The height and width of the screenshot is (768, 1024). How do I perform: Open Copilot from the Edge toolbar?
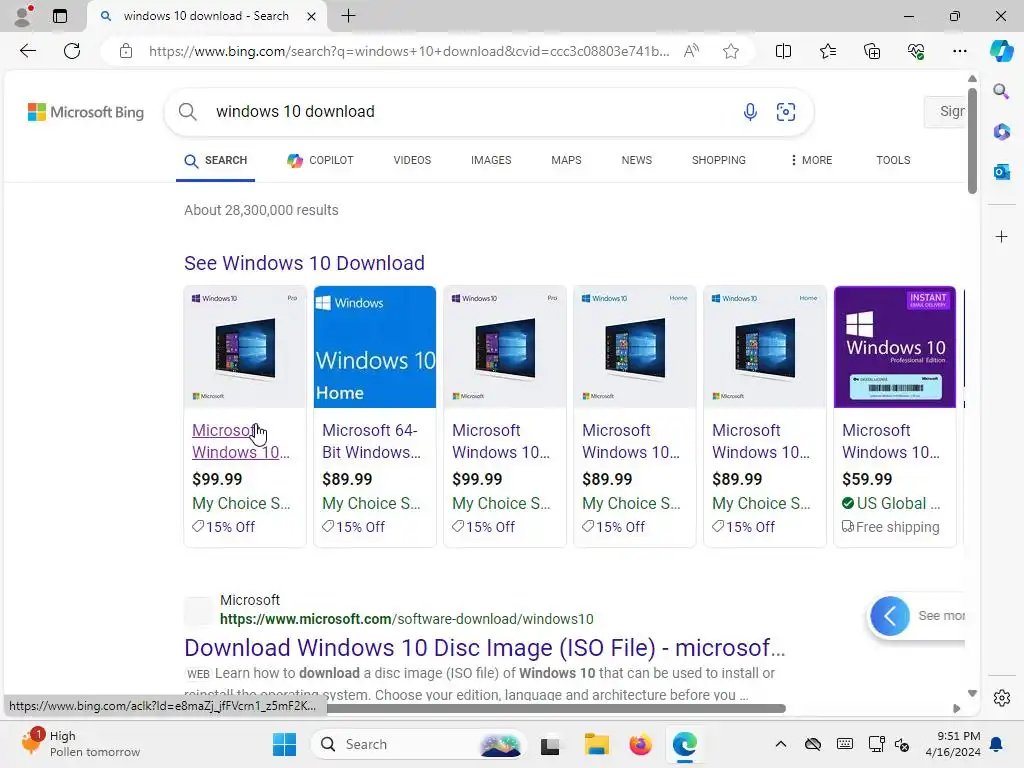(x=1001, y=51)
